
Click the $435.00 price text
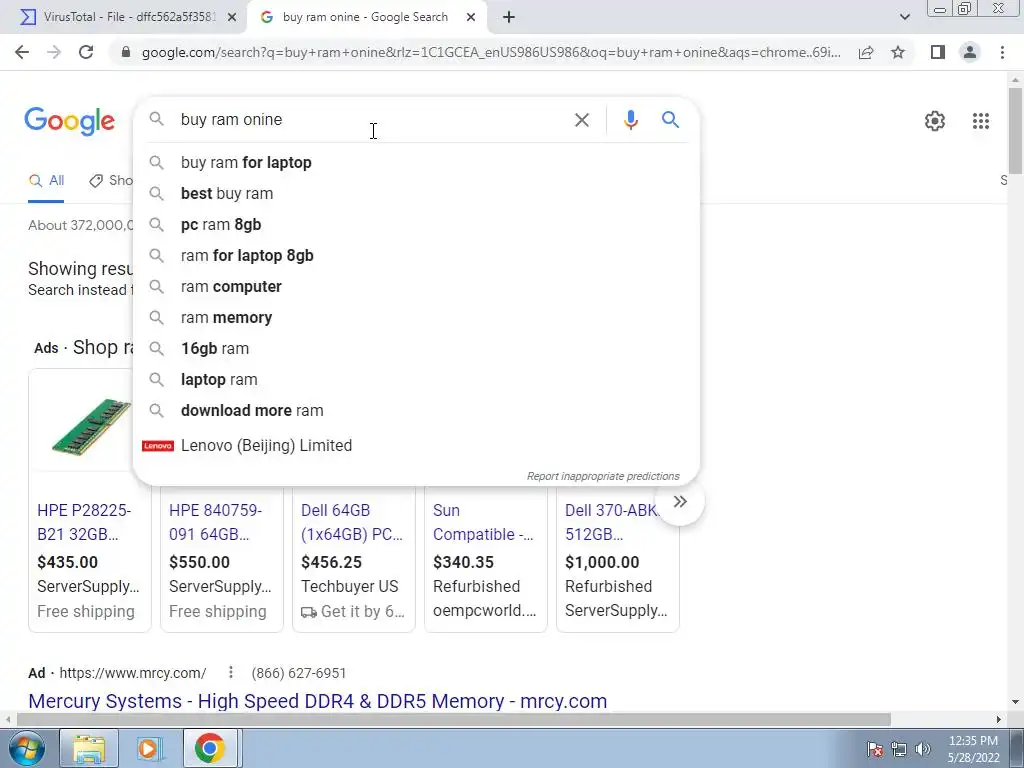(x=67, y=562)
